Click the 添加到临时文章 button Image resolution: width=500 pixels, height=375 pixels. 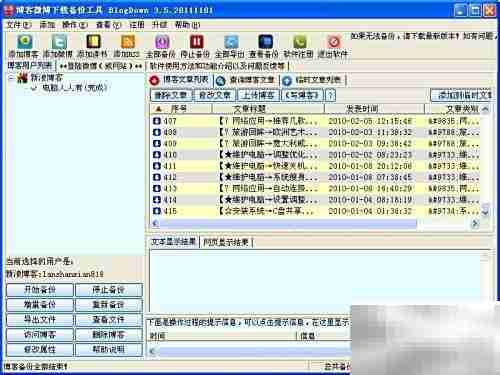[462, 95]
